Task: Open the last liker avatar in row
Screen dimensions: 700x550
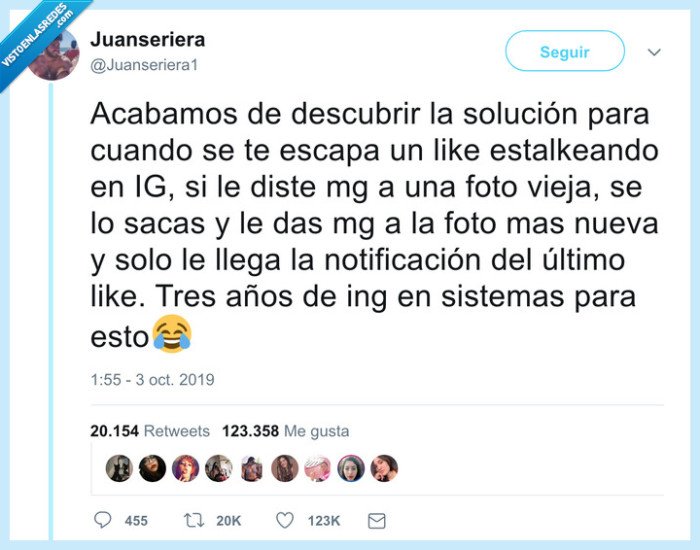Action: pos(384,468)
